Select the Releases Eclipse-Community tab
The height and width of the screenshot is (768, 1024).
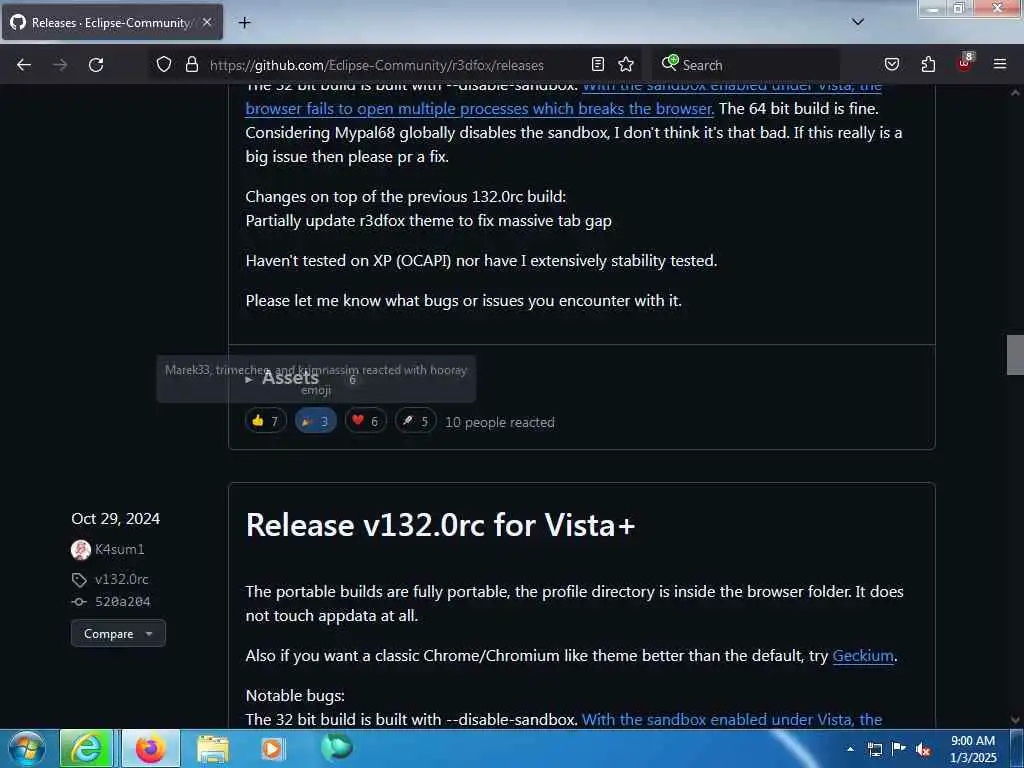click(112, 22)
